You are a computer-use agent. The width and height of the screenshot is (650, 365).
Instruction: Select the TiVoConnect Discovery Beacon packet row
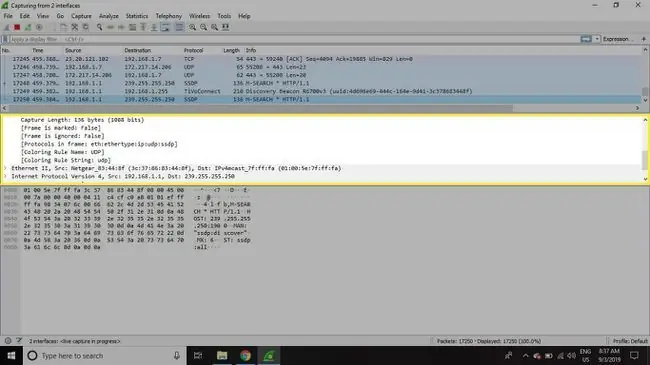tap(322, 91)
